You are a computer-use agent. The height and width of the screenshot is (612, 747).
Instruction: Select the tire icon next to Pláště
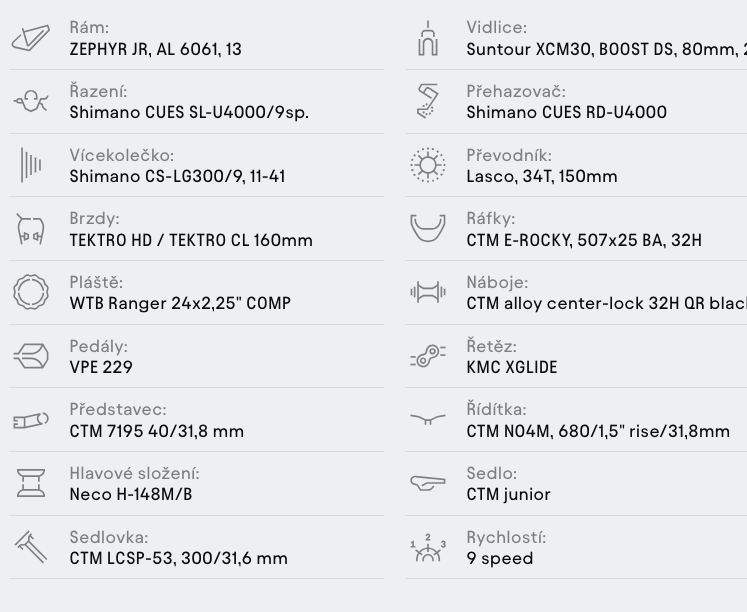pyautogui.click(x=31, y=292)
